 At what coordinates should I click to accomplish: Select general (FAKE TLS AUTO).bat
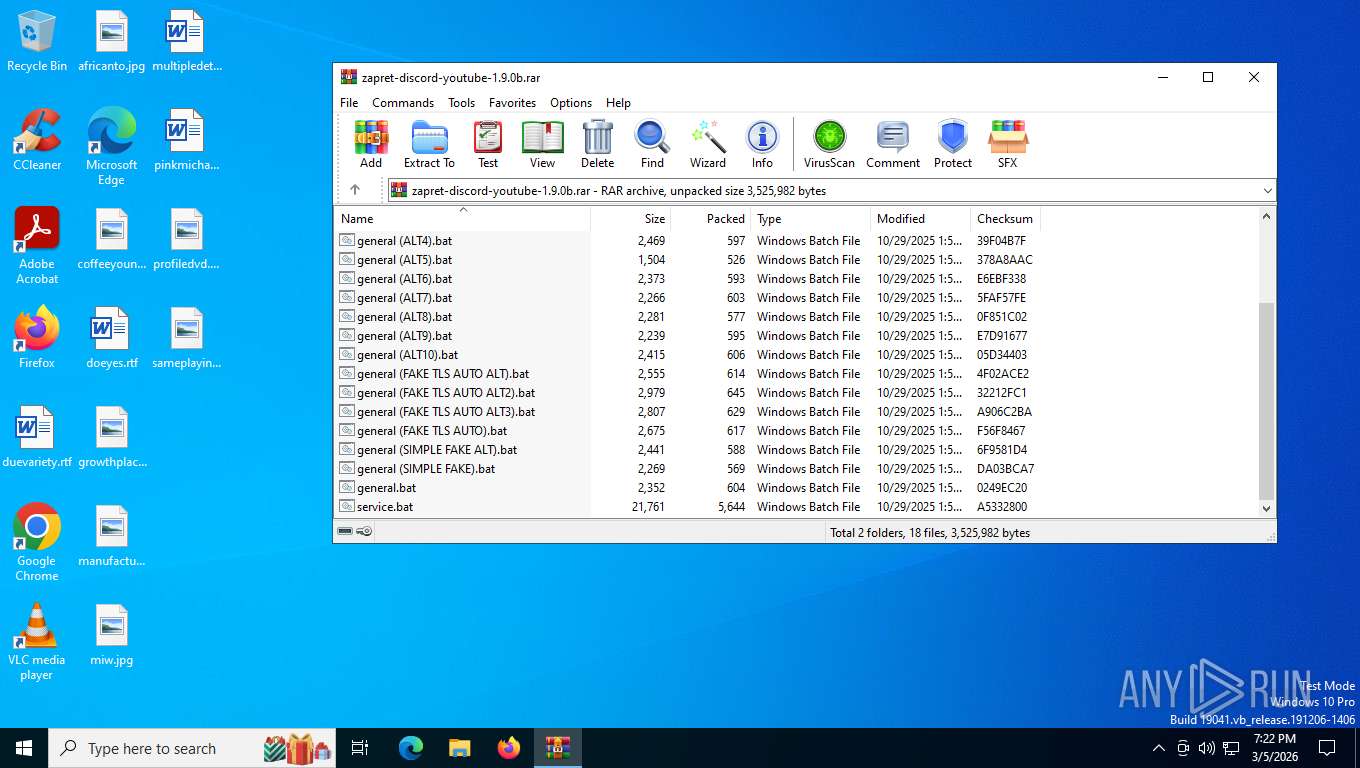point(432,431)
